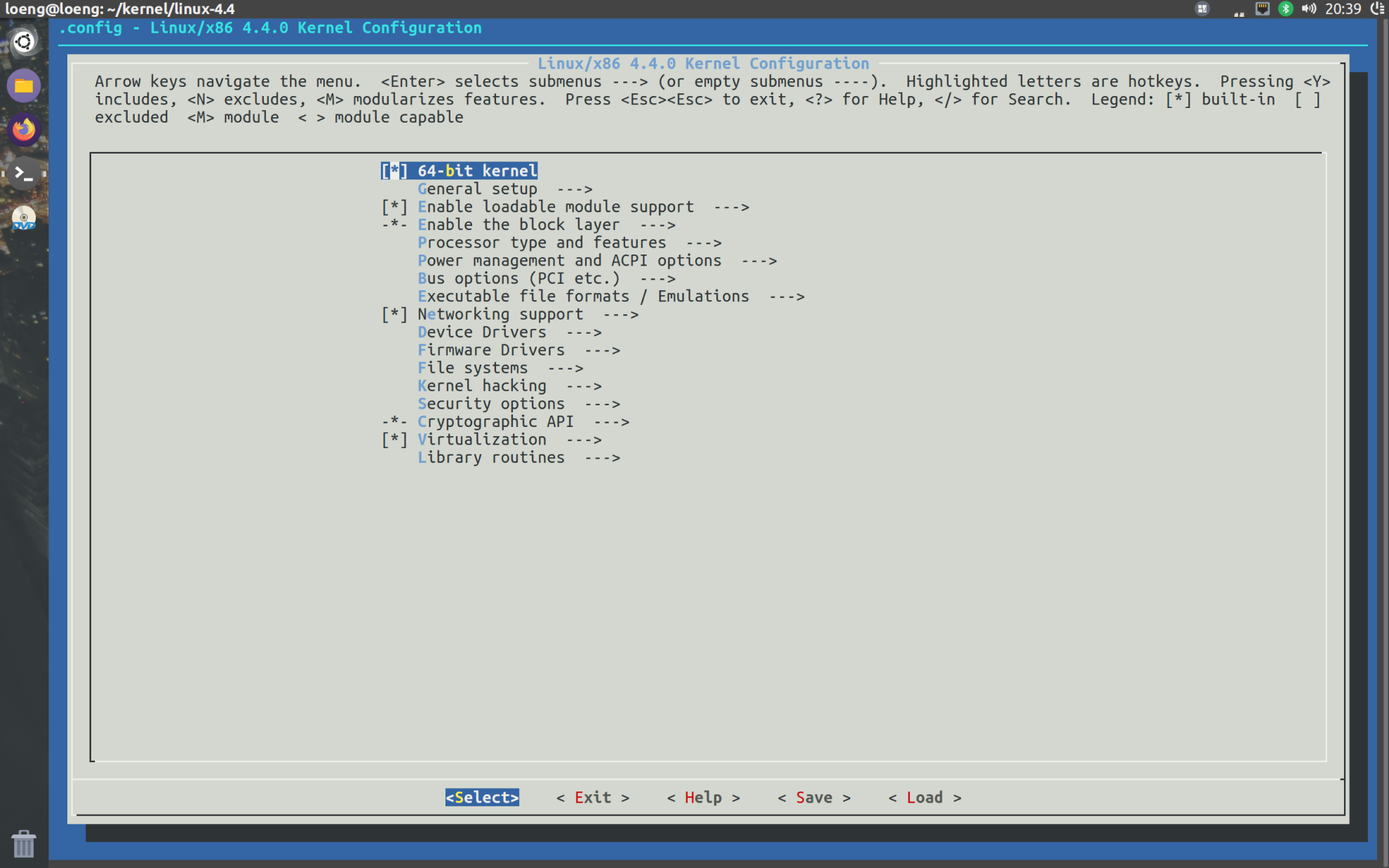Launch Firefox from the dock
This screenshot has height=868, width=1389.
[x=24, y=130]
